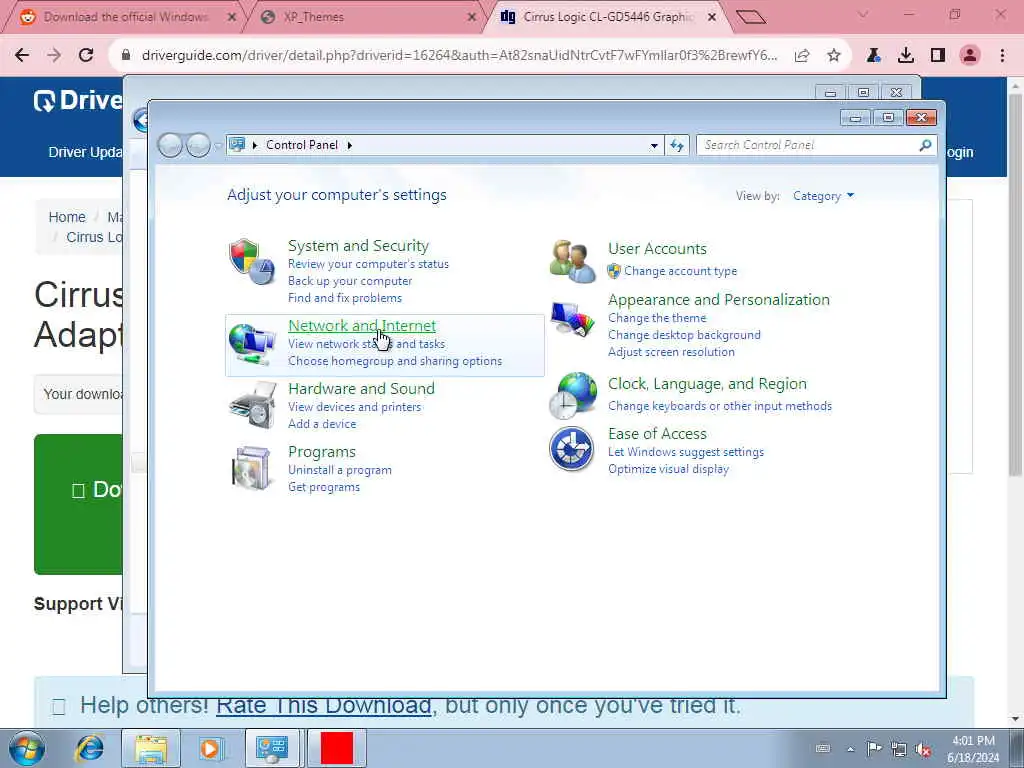
Task: Open Chrome three-dot menu
Action: pos(1002,56)
